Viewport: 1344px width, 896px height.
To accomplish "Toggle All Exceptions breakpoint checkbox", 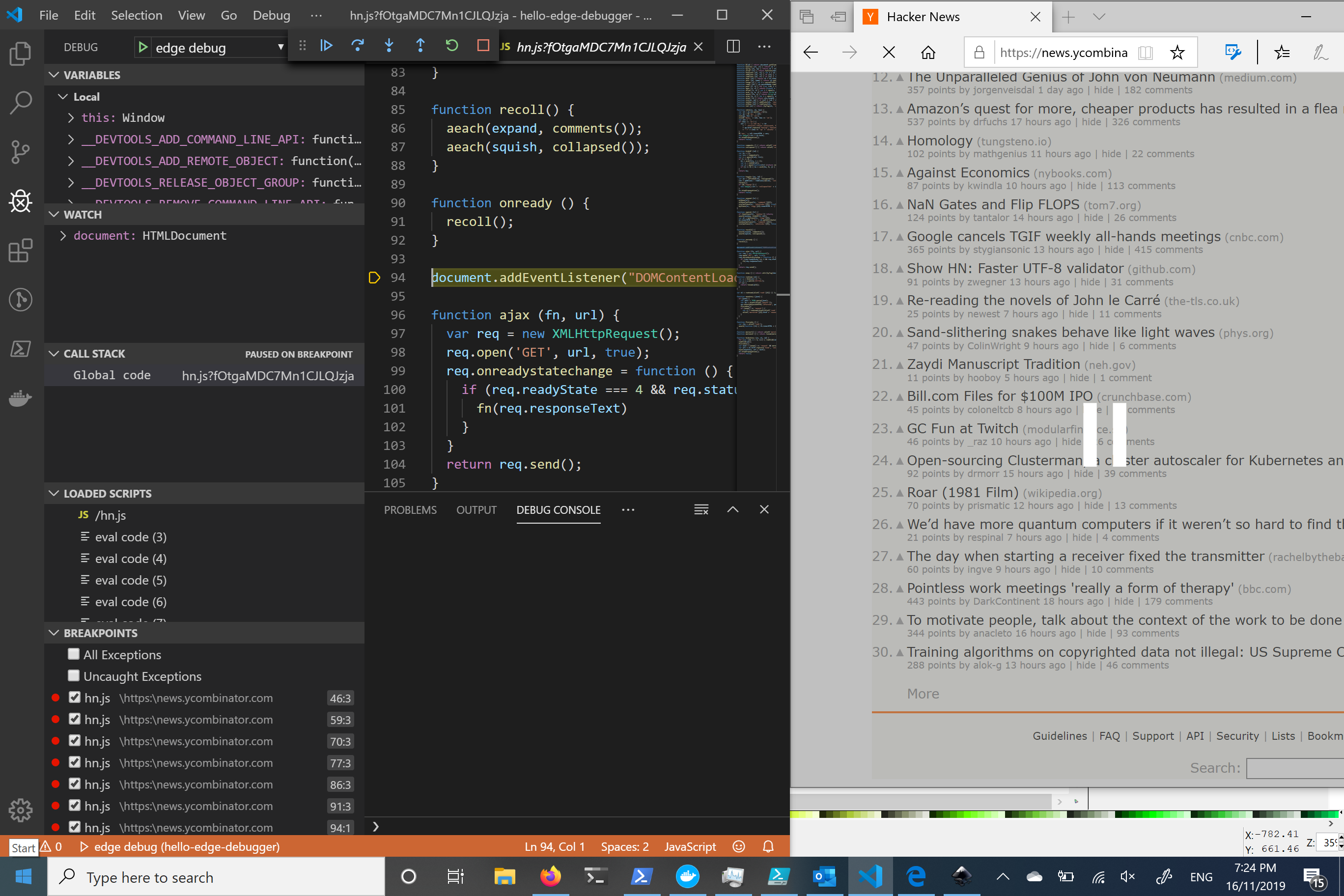I will 74,654.
